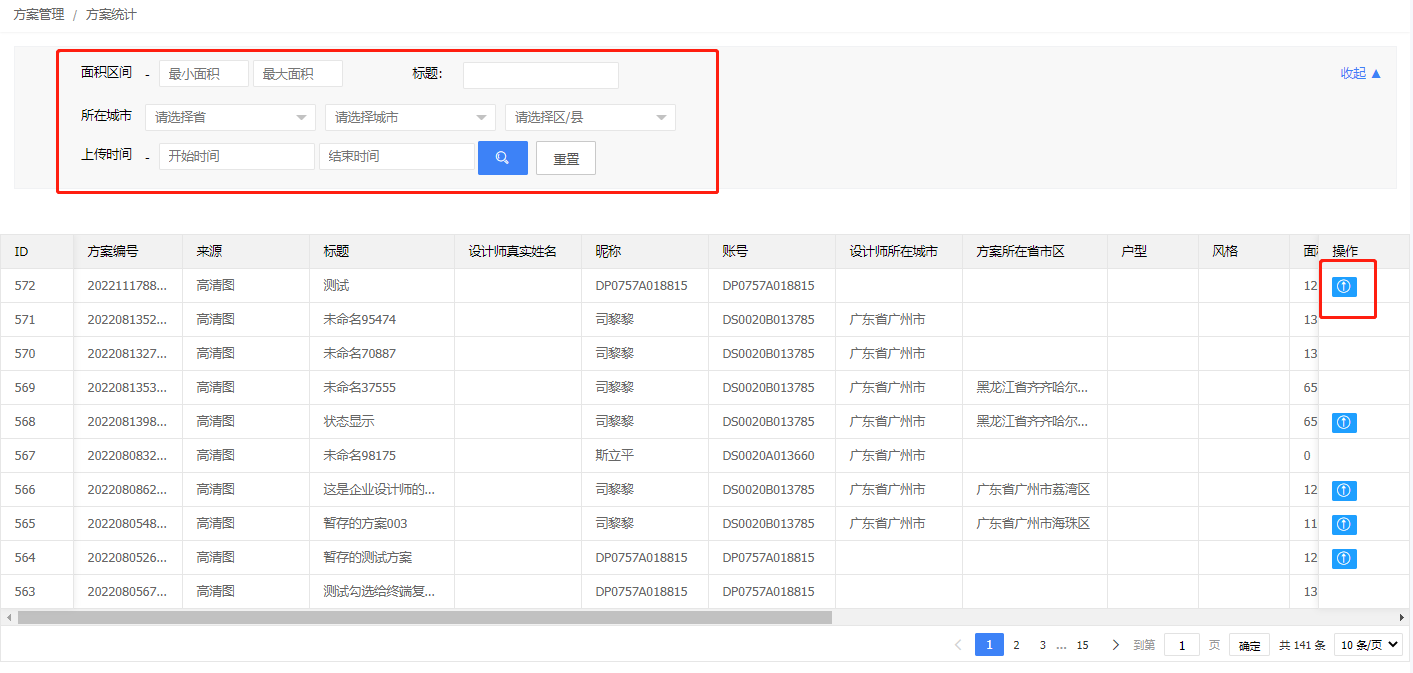Open the district dropdown 请选择区/县

(x=590, y=118)
